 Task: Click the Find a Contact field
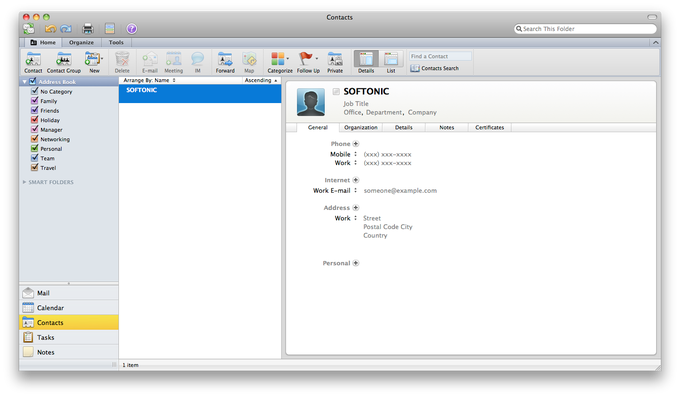[x=440, y=56]
